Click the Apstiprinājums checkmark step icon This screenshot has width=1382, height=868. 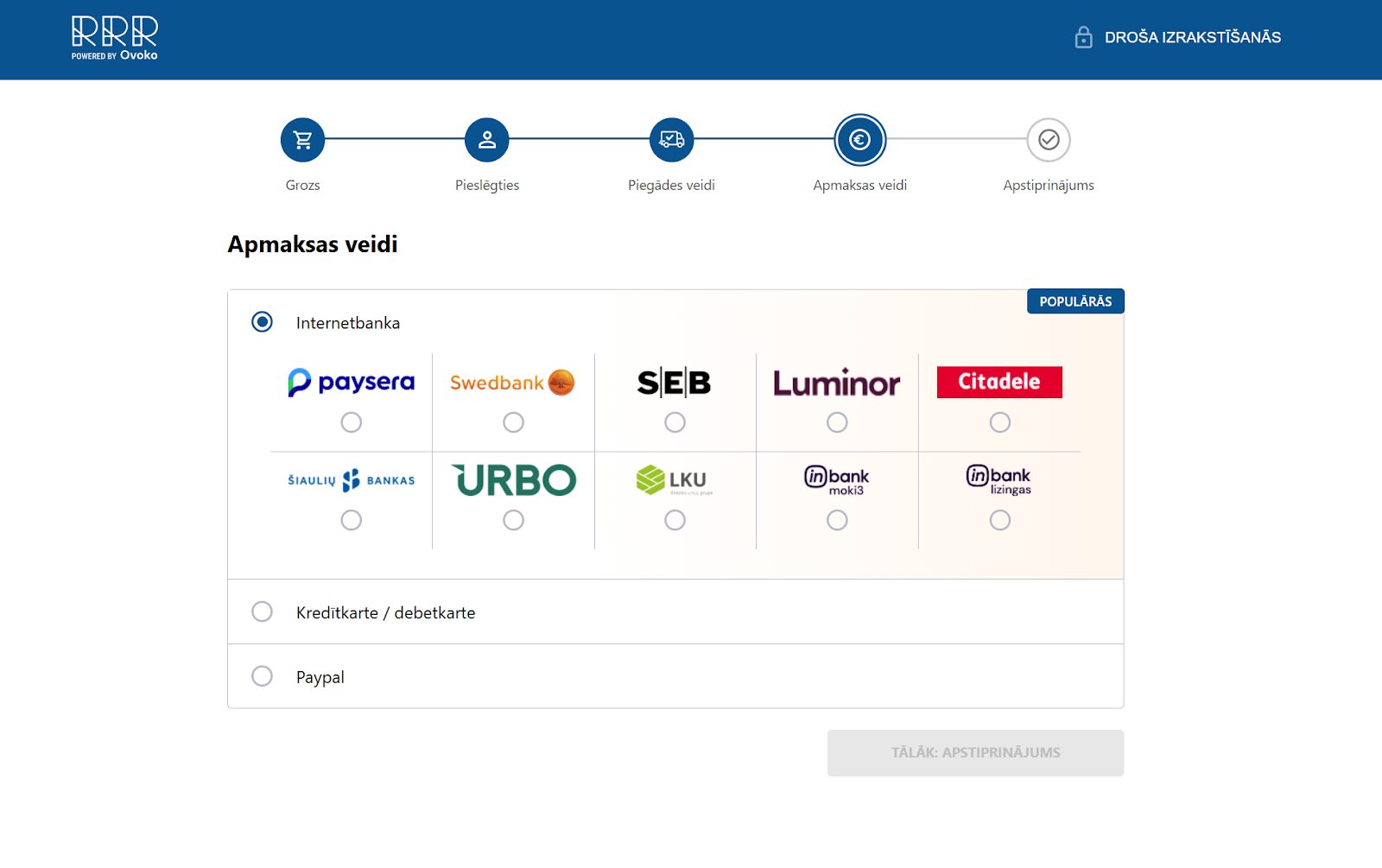point(1049,140)
